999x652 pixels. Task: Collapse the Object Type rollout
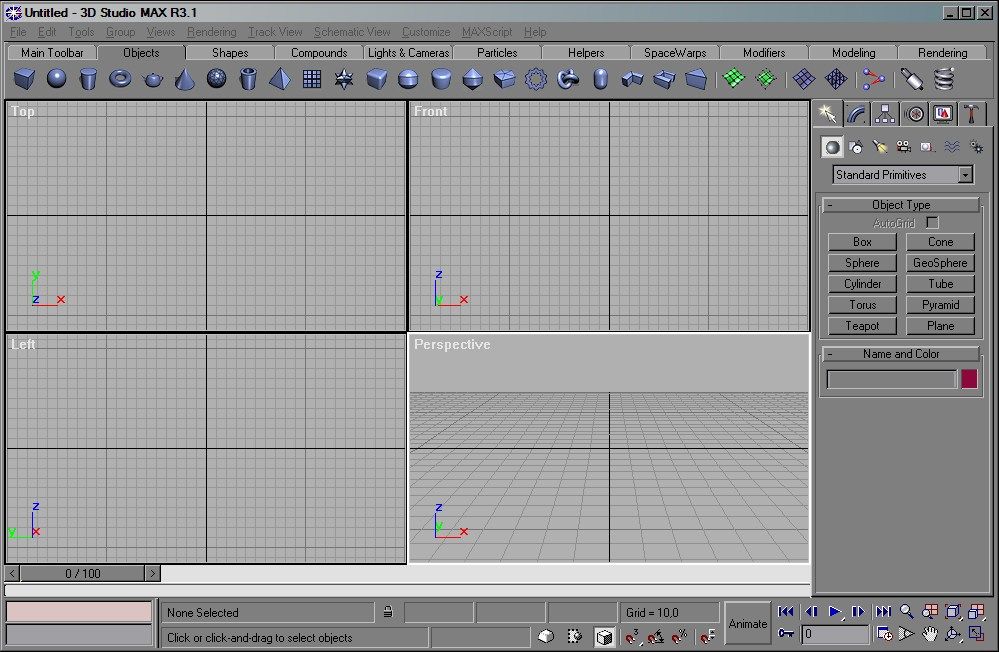[901, 205]
